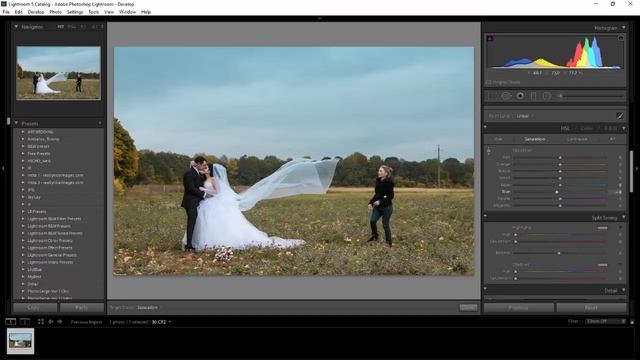
Task: Open the Highlights color swatch in Split Toning
Action: [602, 228]
